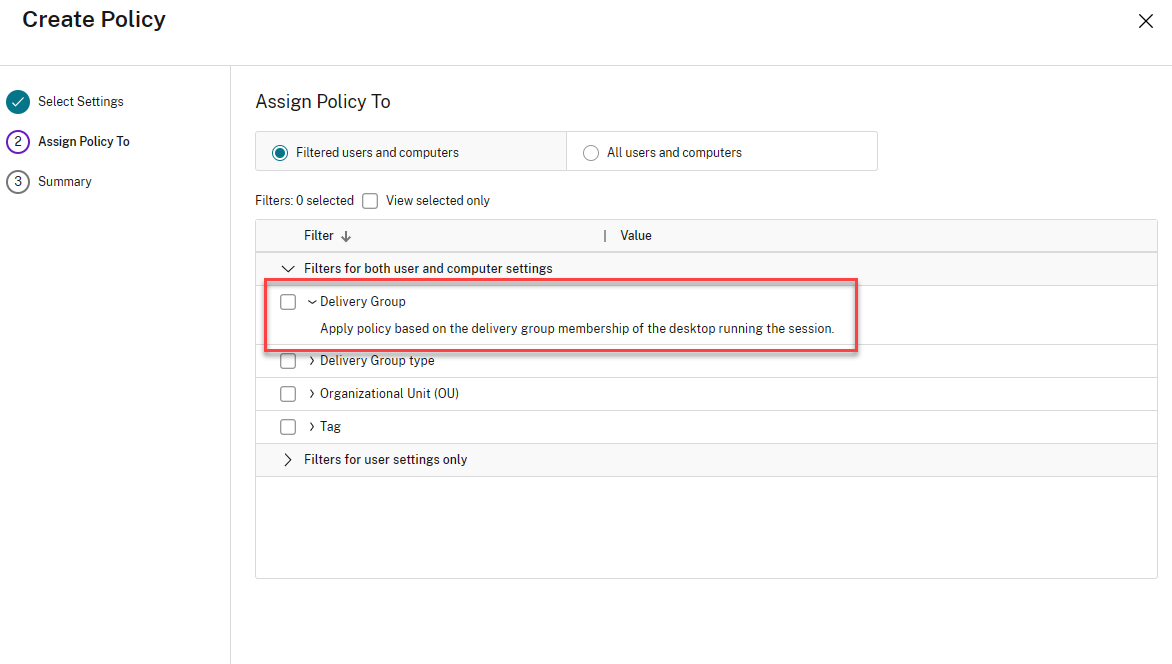This screenshot has width=1172, height=664.
Task: Click the Value column header
Action: coord(636,236)
